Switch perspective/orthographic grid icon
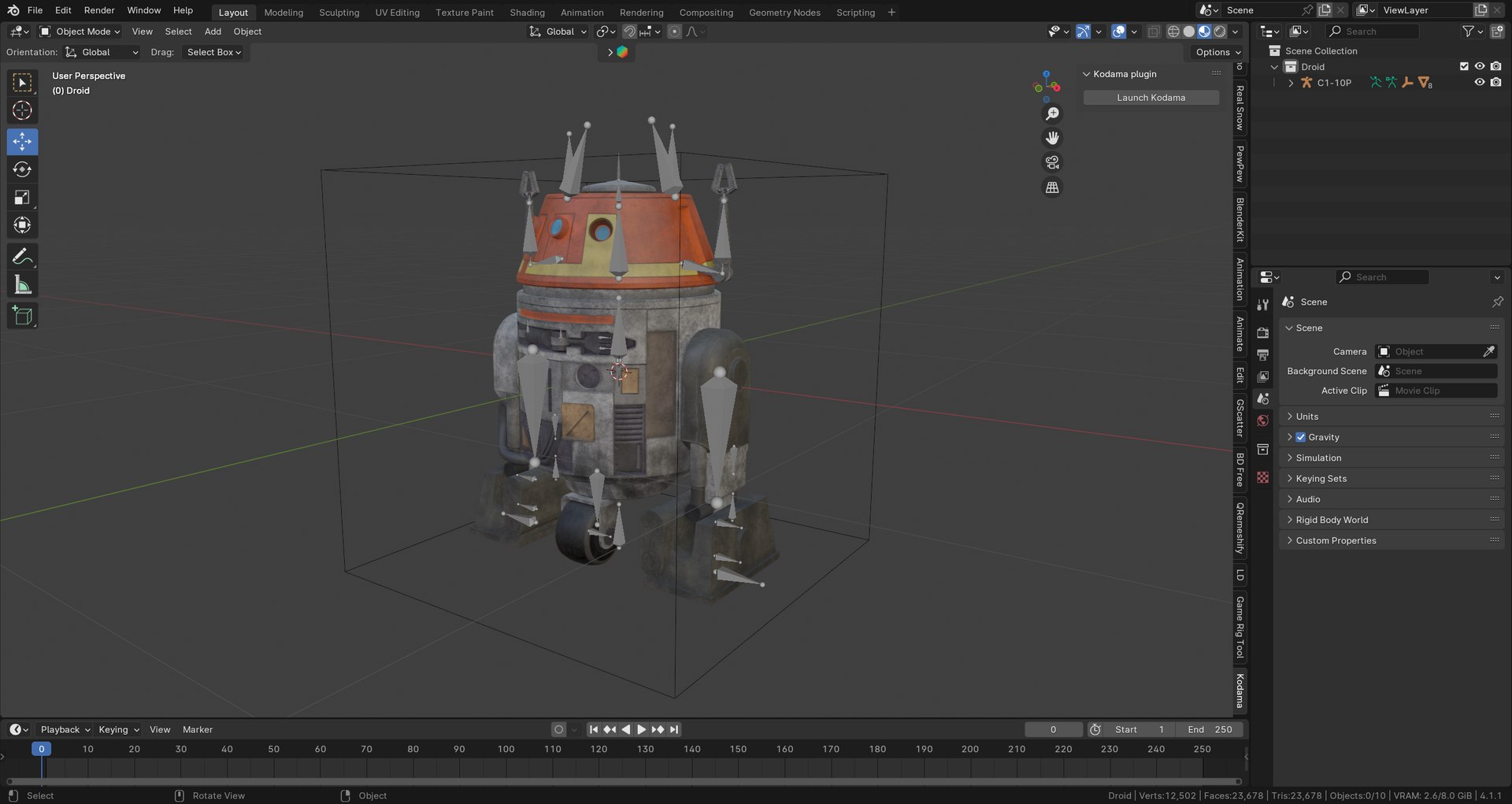 point(1052,187)
